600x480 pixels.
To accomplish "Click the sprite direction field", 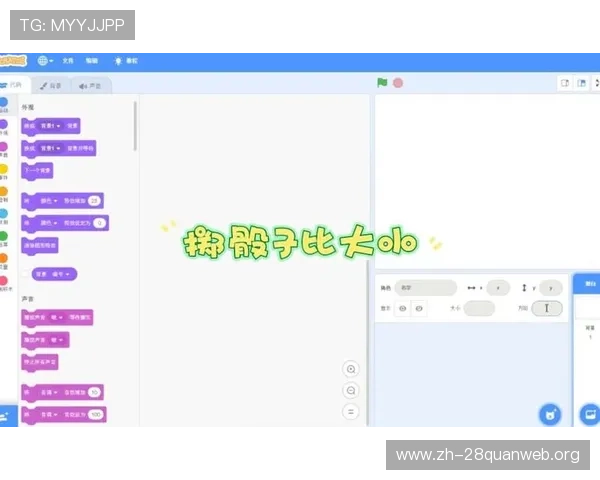I will pyautogui.click(x=547, y=308).
